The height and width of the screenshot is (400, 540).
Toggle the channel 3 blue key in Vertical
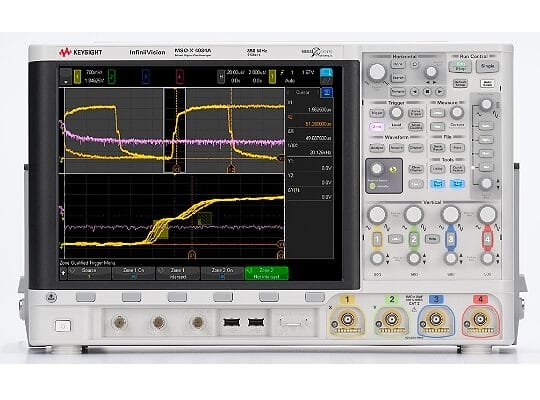point(450,239)
